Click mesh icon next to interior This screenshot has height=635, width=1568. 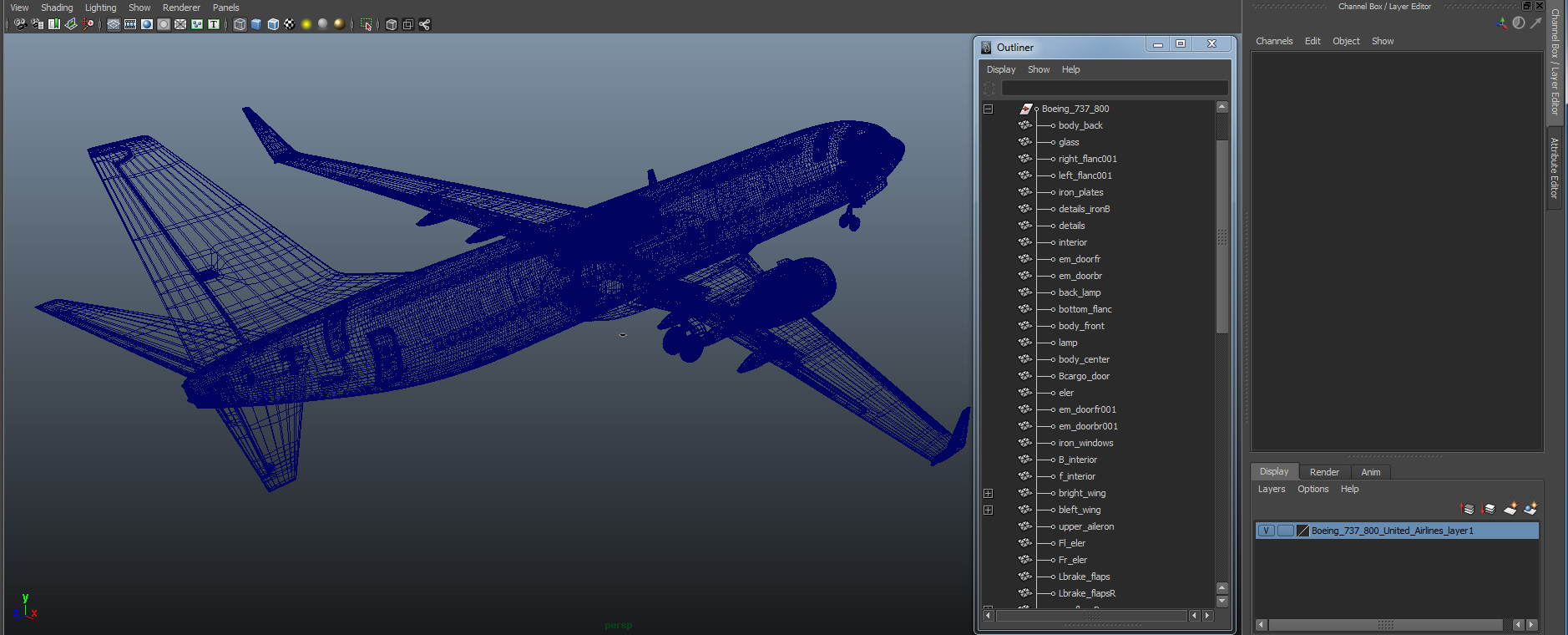1024,242
